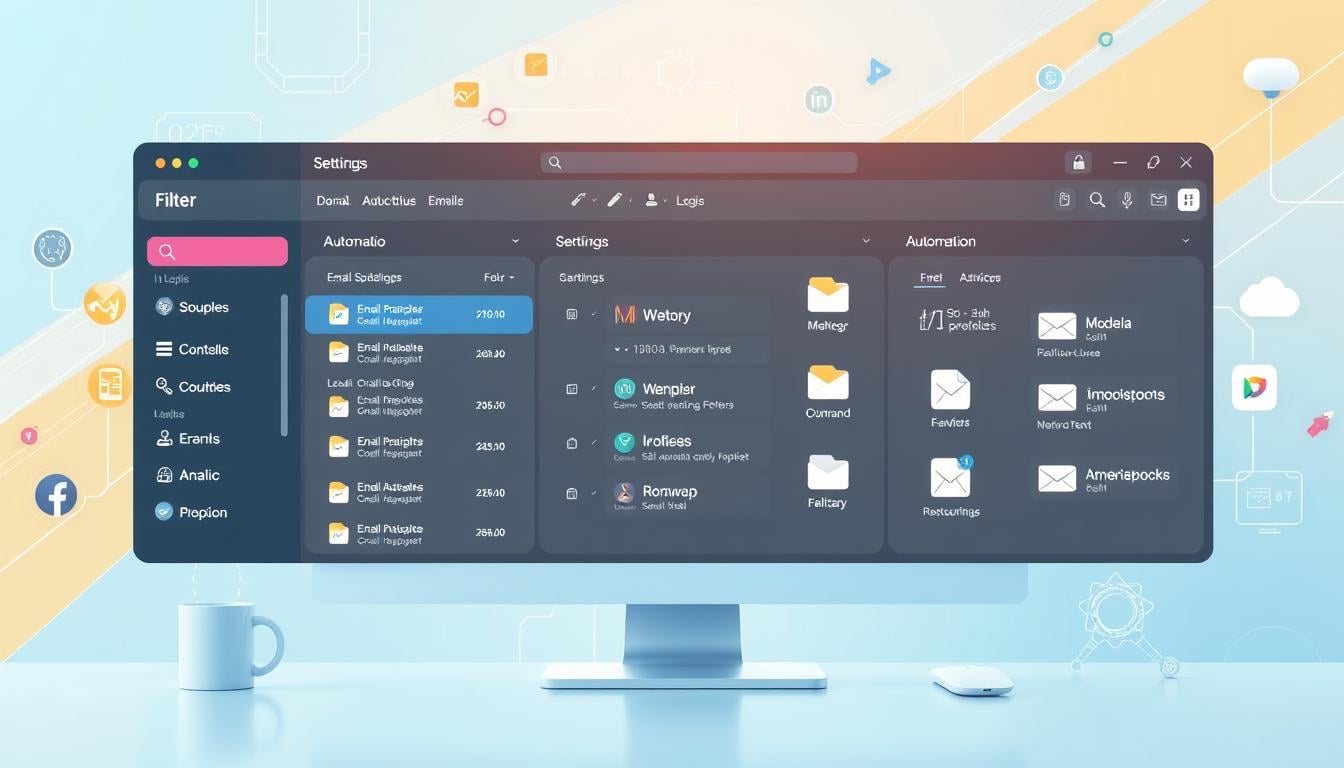1344x768 pixels.
Task: Click the "Ameriapocks" entry text
Action: click(1127, 475)
